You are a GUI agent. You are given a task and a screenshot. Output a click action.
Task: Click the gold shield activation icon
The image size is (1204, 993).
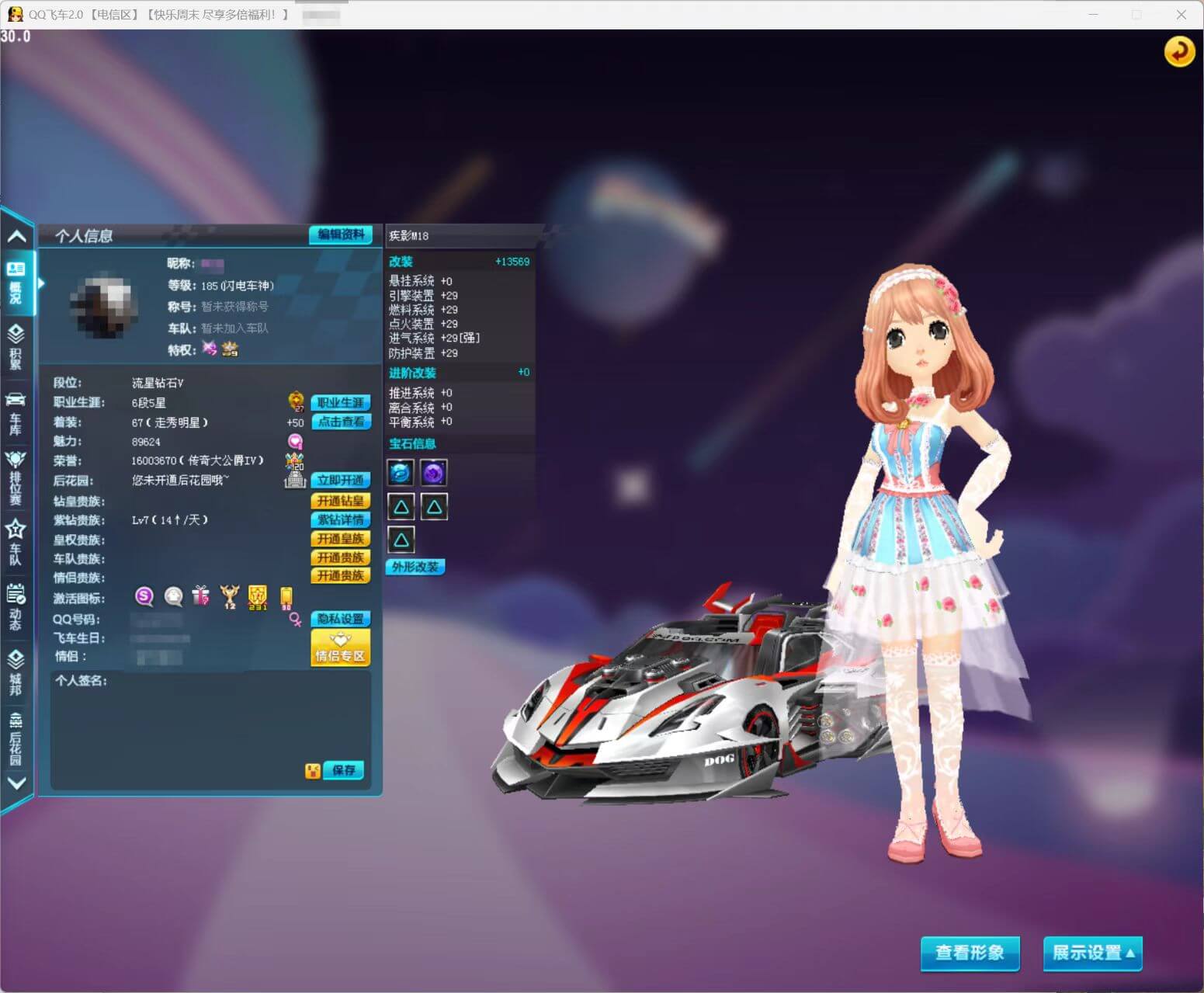(258, 596)
